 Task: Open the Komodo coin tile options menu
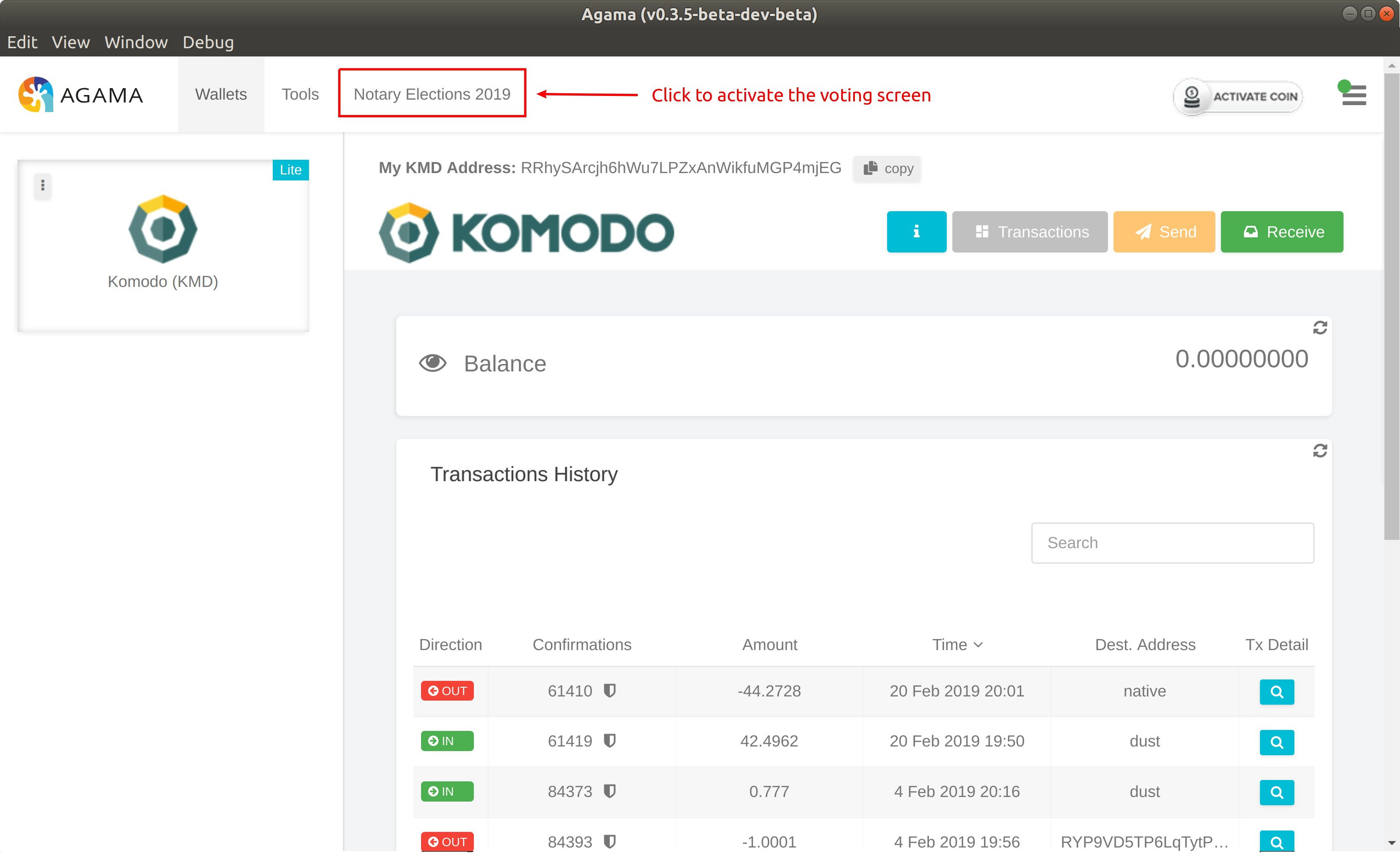[x=43, y=185]
